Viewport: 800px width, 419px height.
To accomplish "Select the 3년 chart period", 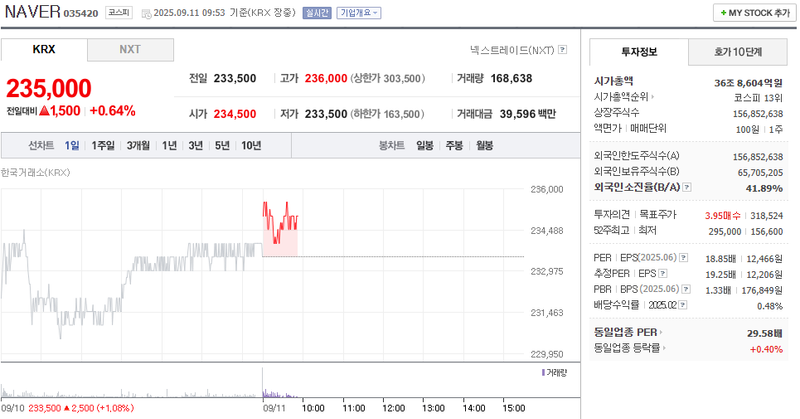I will pos(196,146).
